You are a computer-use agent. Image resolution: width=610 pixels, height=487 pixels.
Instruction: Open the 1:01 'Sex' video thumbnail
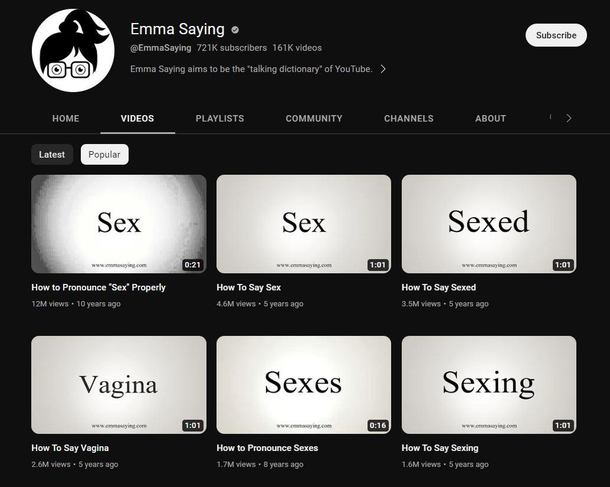[304, 224]
